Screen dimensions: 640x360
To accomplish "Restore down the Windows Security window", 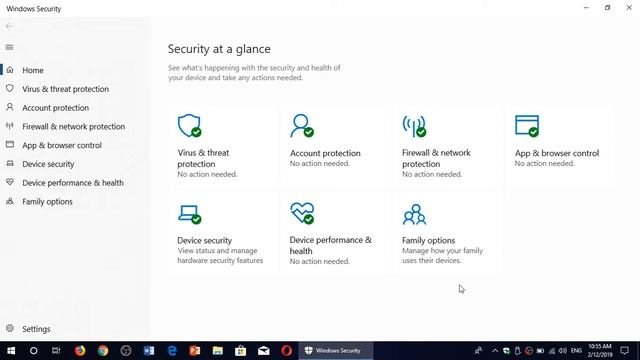I will [607, 8].
